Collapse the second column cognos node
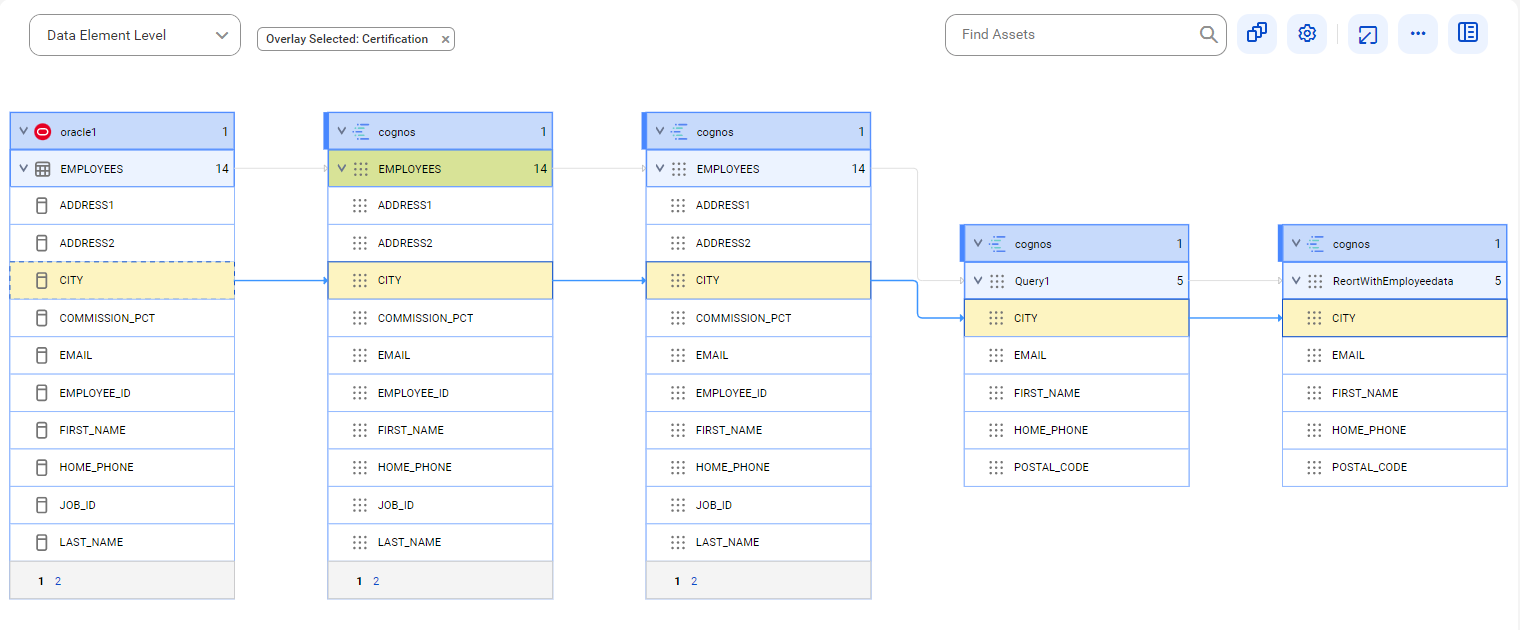 coord(342,131)
